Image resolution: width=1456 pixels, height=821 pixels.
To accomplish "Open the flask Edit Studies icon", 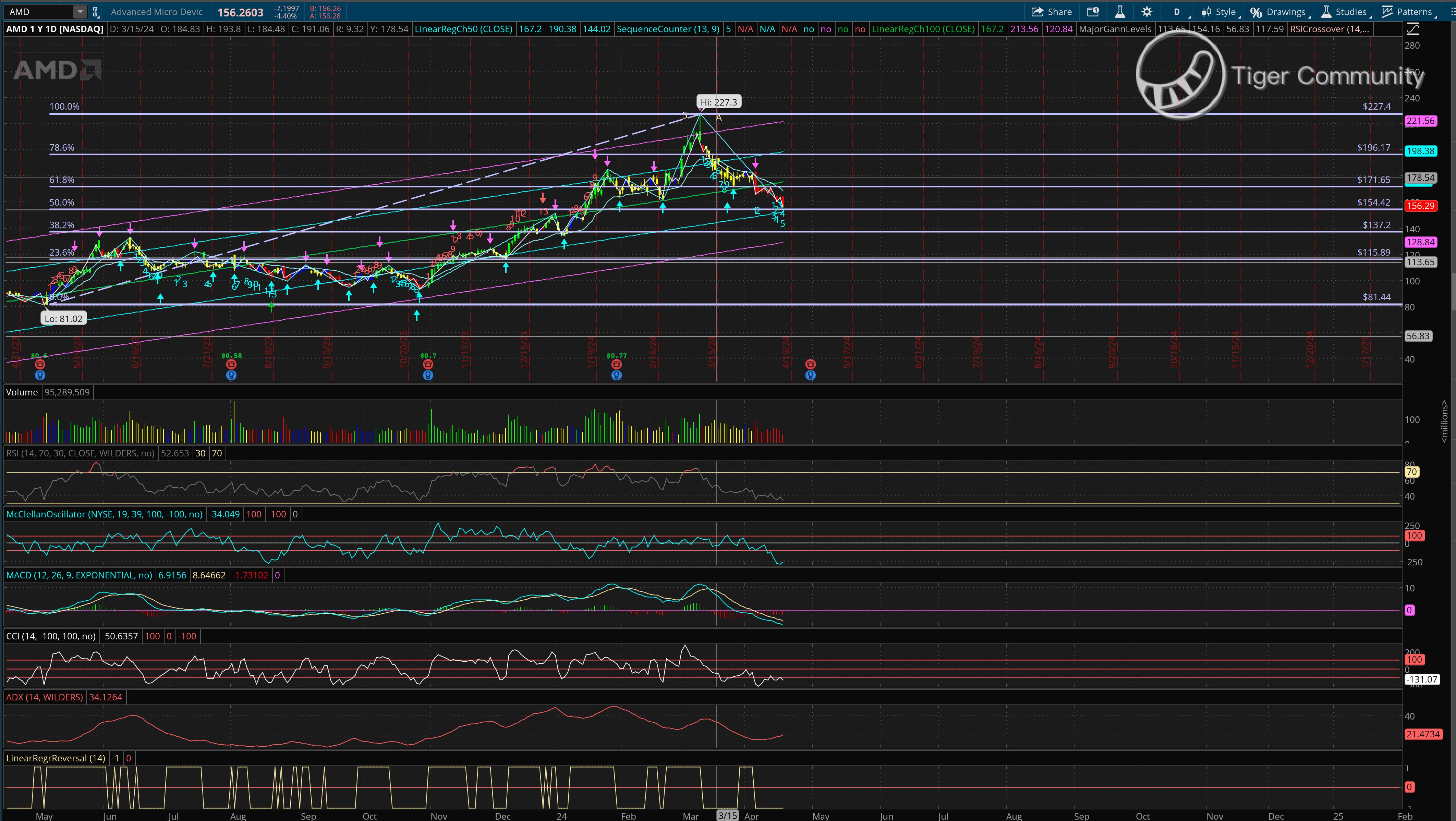I will point(1120,12).
